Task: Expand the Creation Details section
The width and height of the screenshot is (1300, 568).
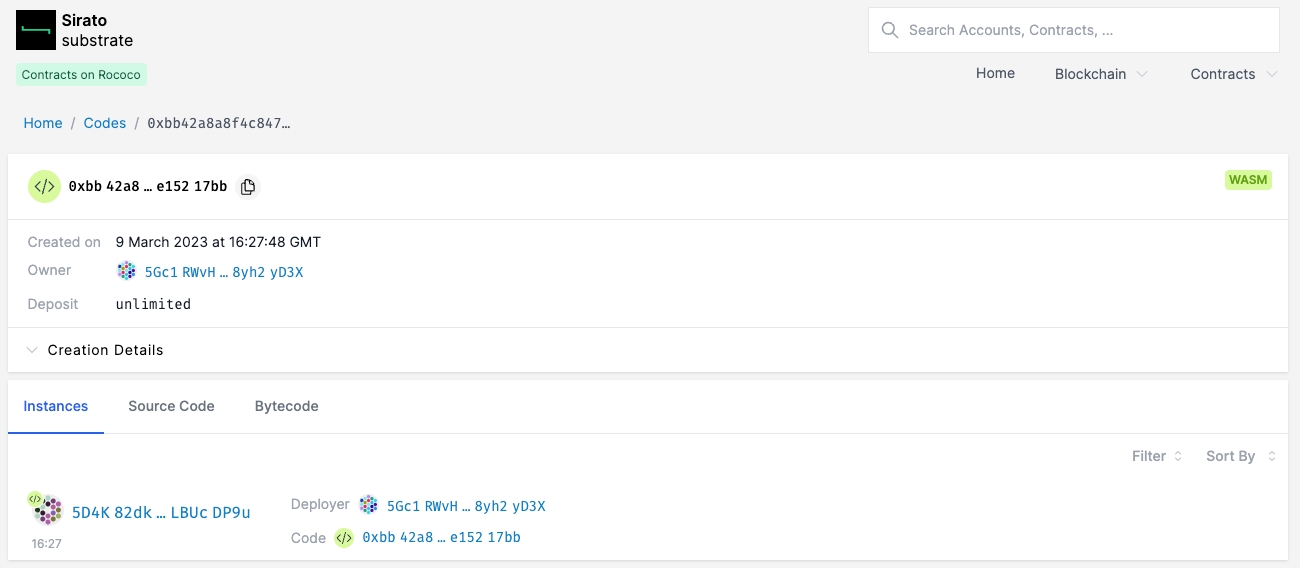Action: 95,350
